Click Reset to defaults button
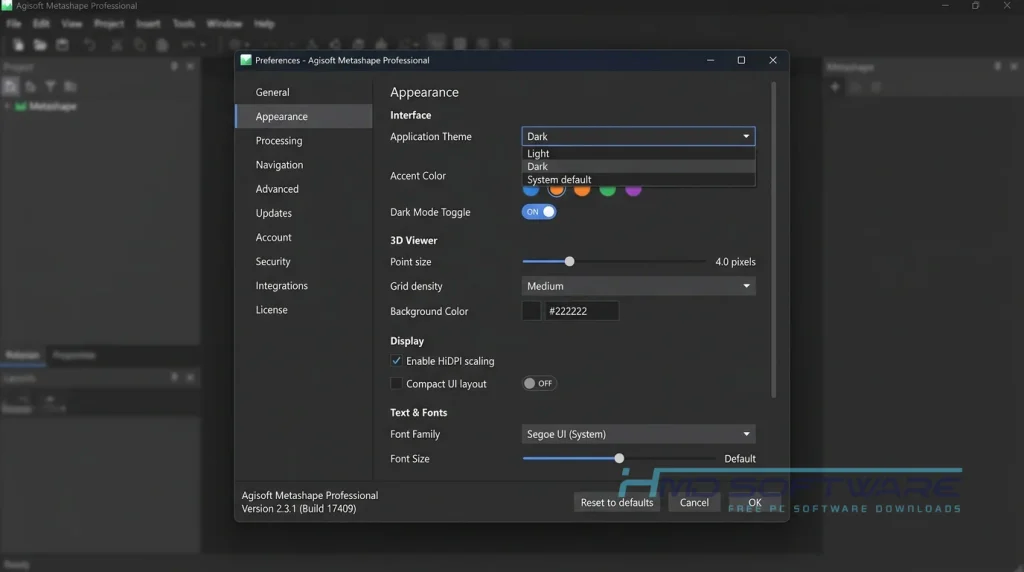Image resolution: width=1024 pixels, height=572 pixels. click(616, 502)
